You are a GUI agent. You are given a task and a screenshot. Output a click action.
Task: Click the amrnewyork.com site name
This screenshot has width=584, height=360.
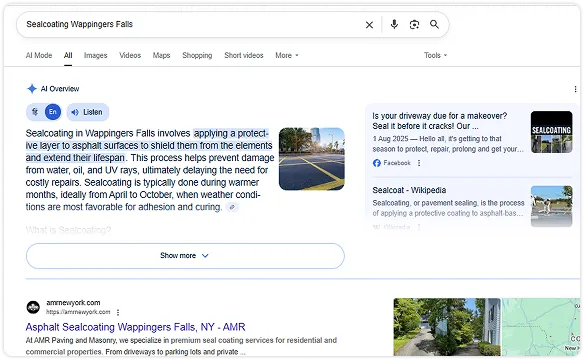pos(73,303)
